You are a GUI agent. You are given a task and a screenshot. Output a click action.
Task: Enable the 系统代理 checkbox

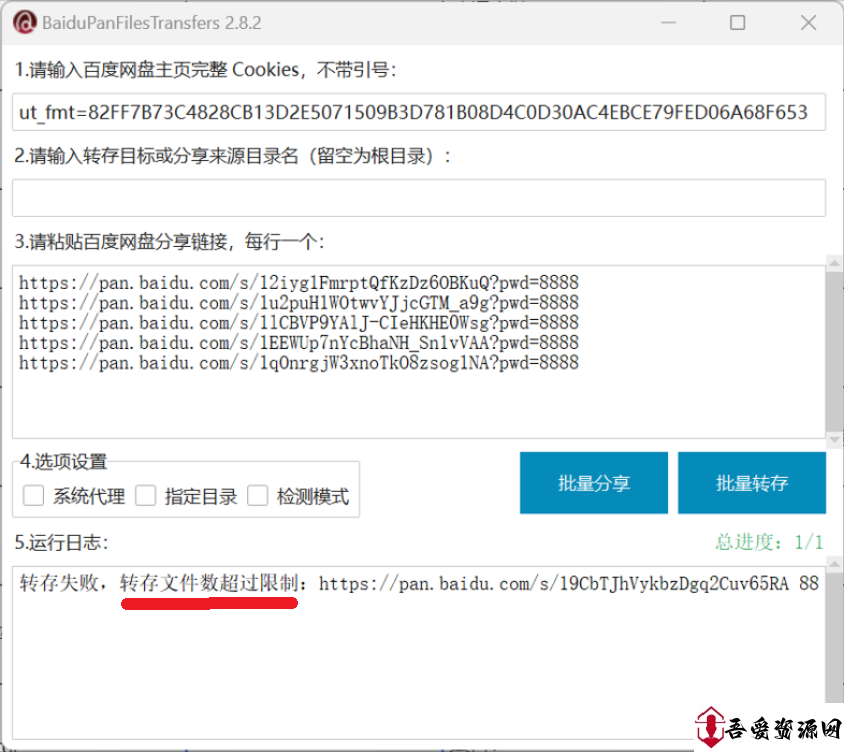coord(33,495)
